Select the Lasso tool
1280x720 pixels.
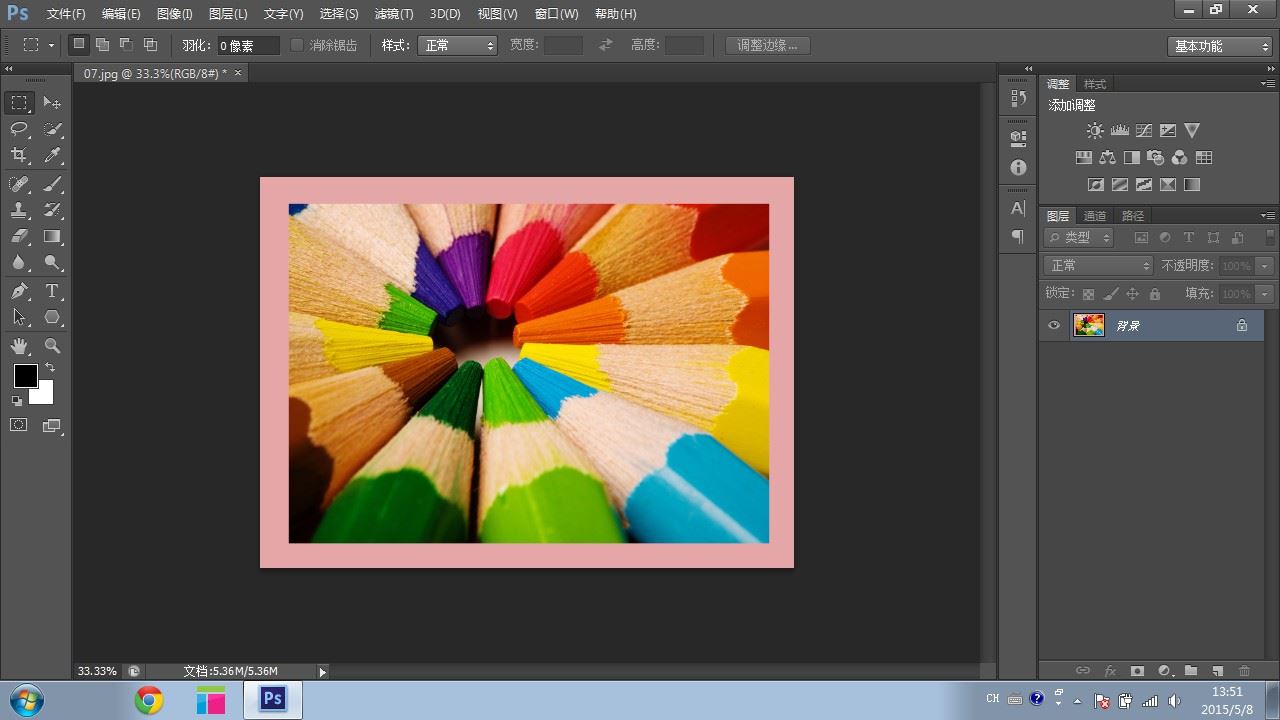pos(19,129)
